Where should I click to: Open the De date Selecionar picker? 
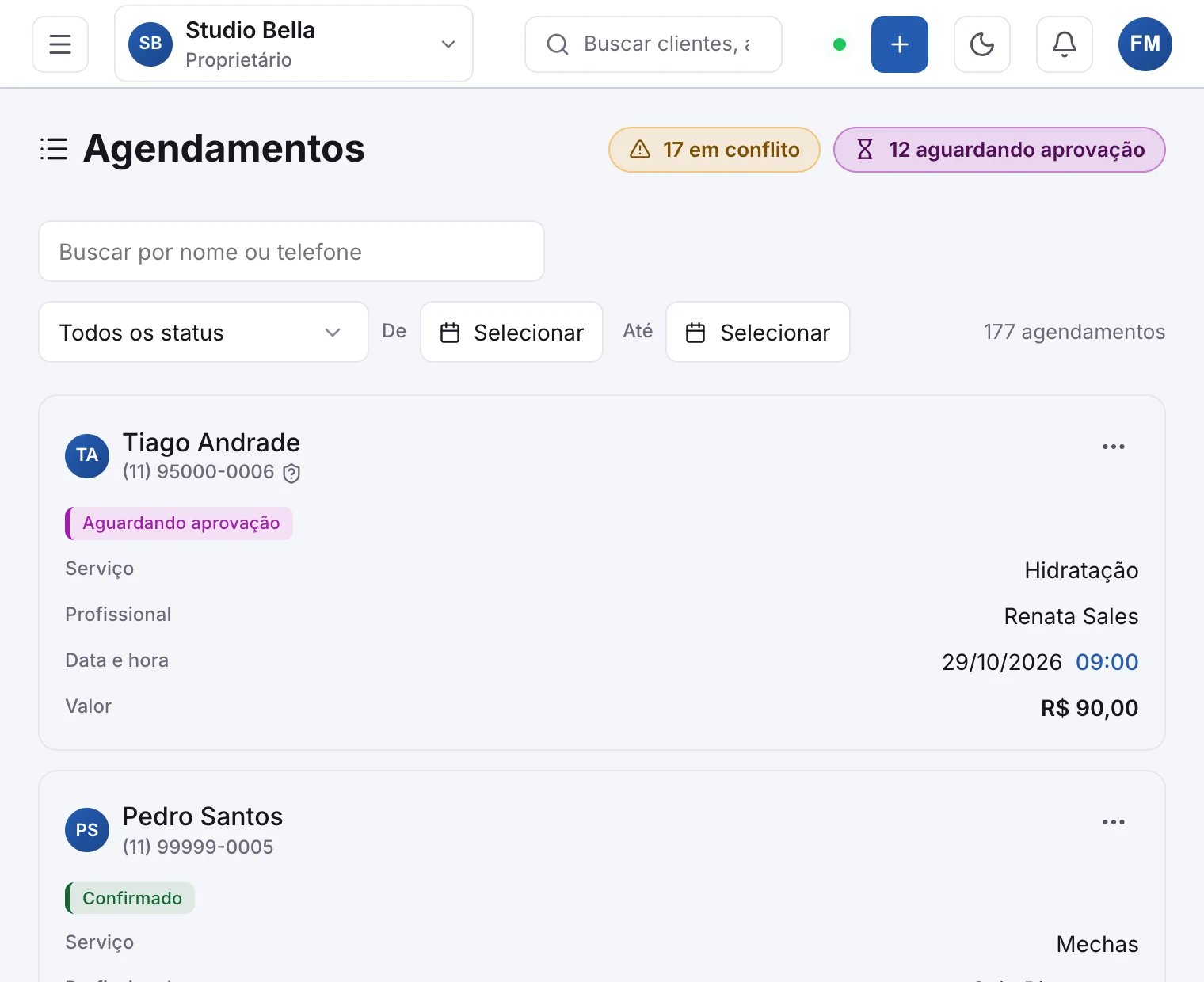[512, 332]
